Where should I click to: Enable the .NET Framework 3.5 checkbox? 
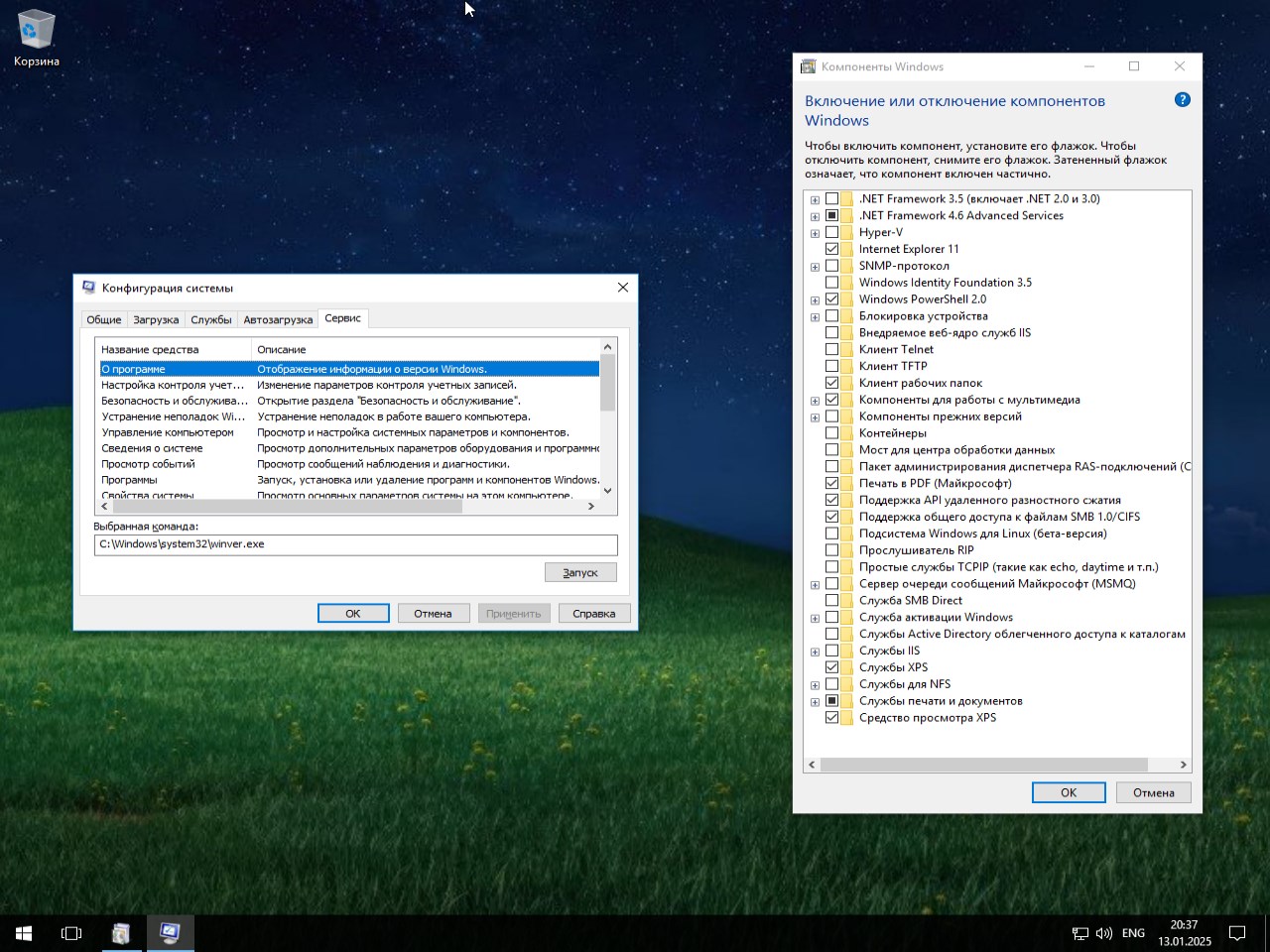[831, 198]
